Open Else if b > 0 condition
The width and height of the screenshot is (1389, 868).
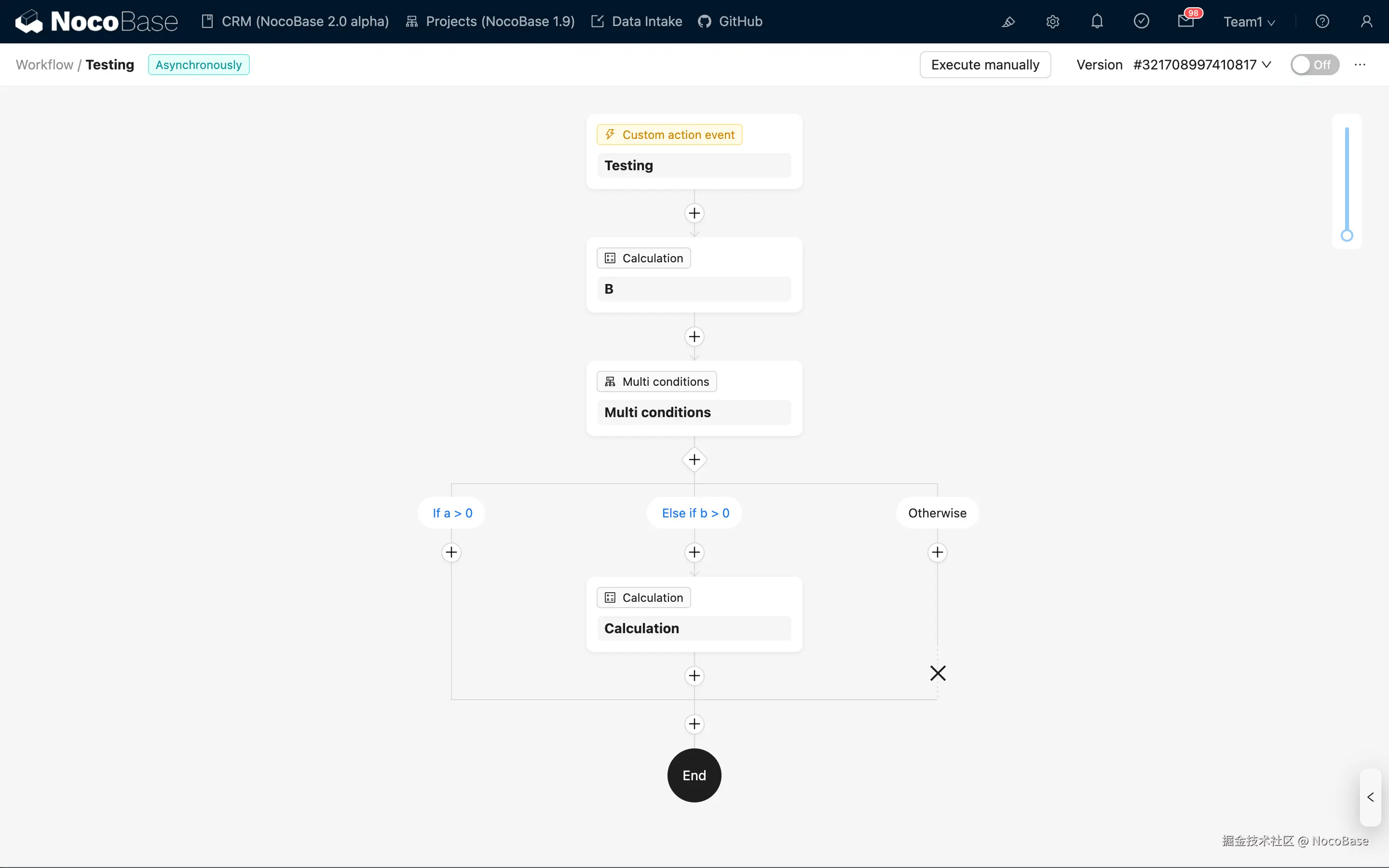695,513
